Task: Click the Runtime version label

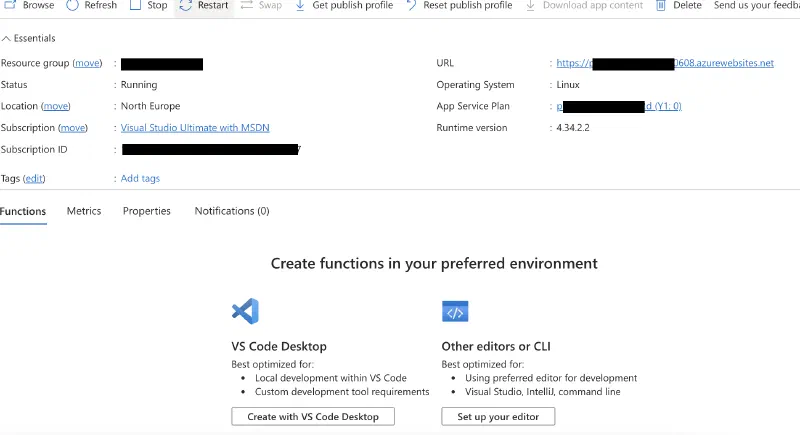Action: [x=472, y=128]
